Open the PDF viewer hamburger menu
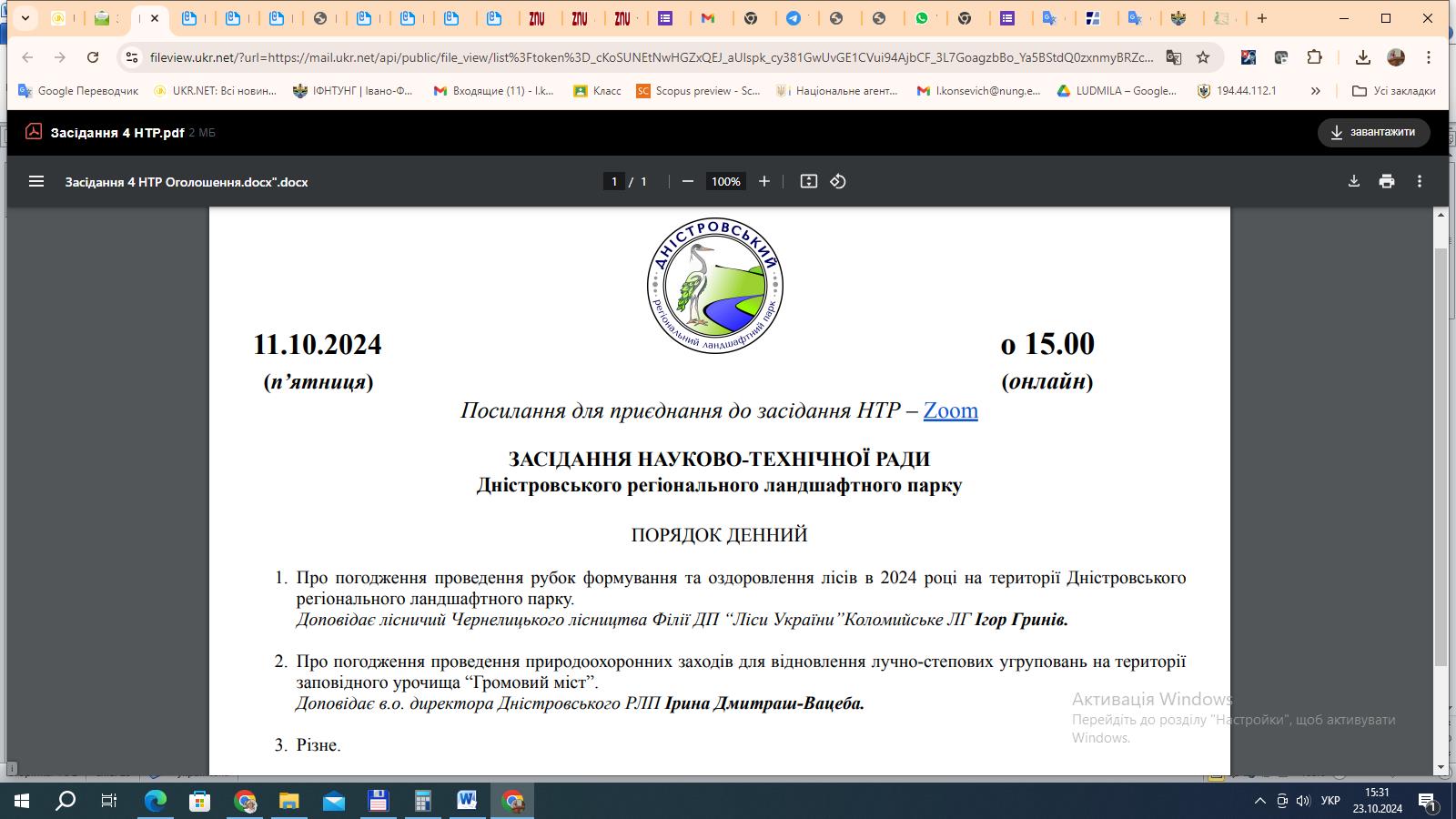The image size is (1456, 819). pos(35,181)
